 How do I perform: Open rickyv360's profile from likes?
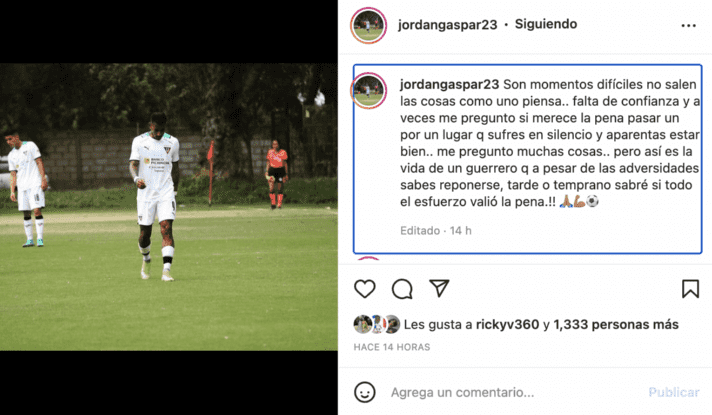(x=507, y=325)
